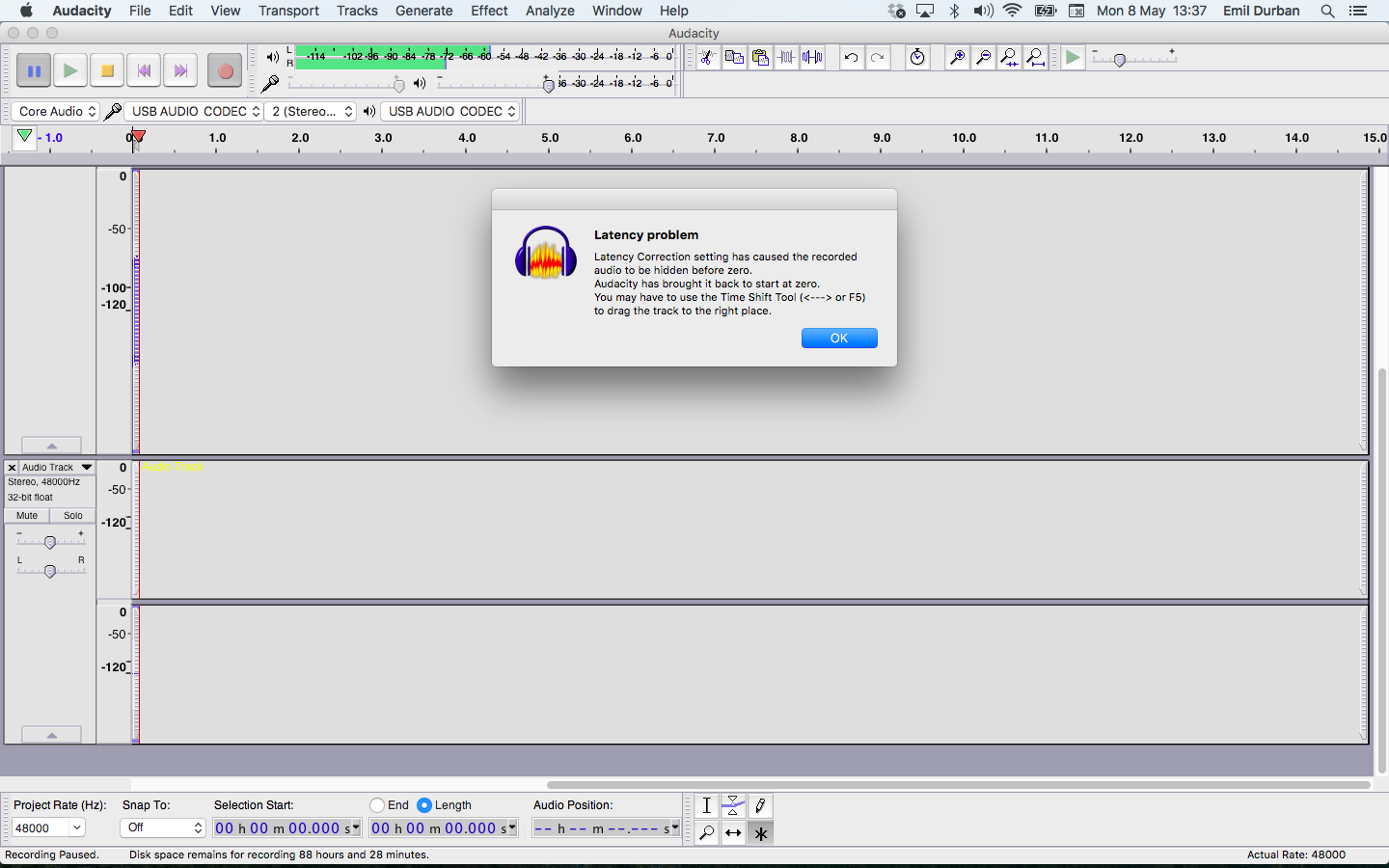This screenshot has width=1389, height=868.
Task: Click the Zoom In magnifier icon
Action: 957,58
